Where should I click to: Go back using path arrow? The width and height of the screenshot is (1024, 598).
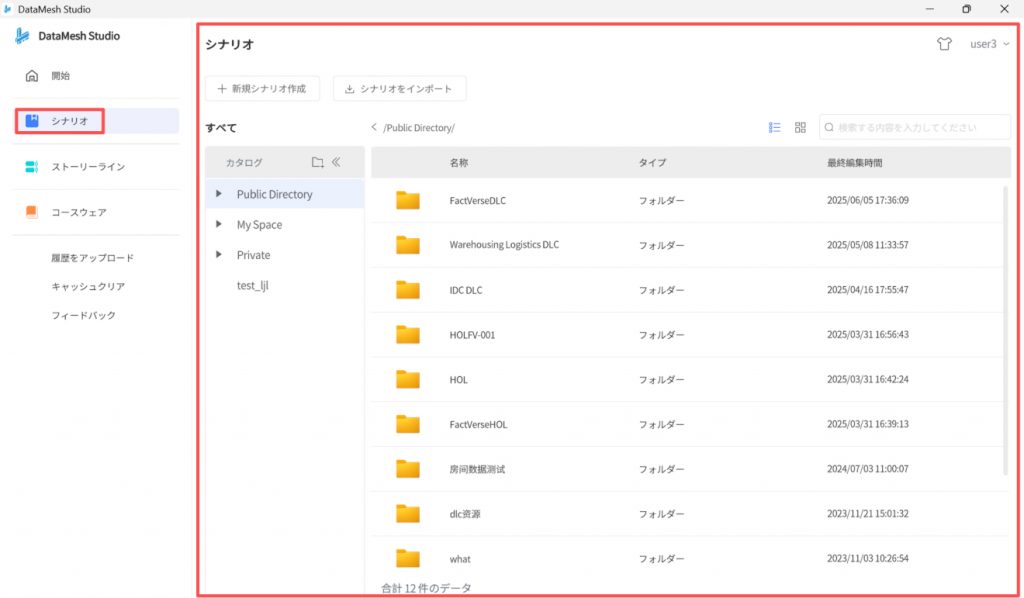374,128
